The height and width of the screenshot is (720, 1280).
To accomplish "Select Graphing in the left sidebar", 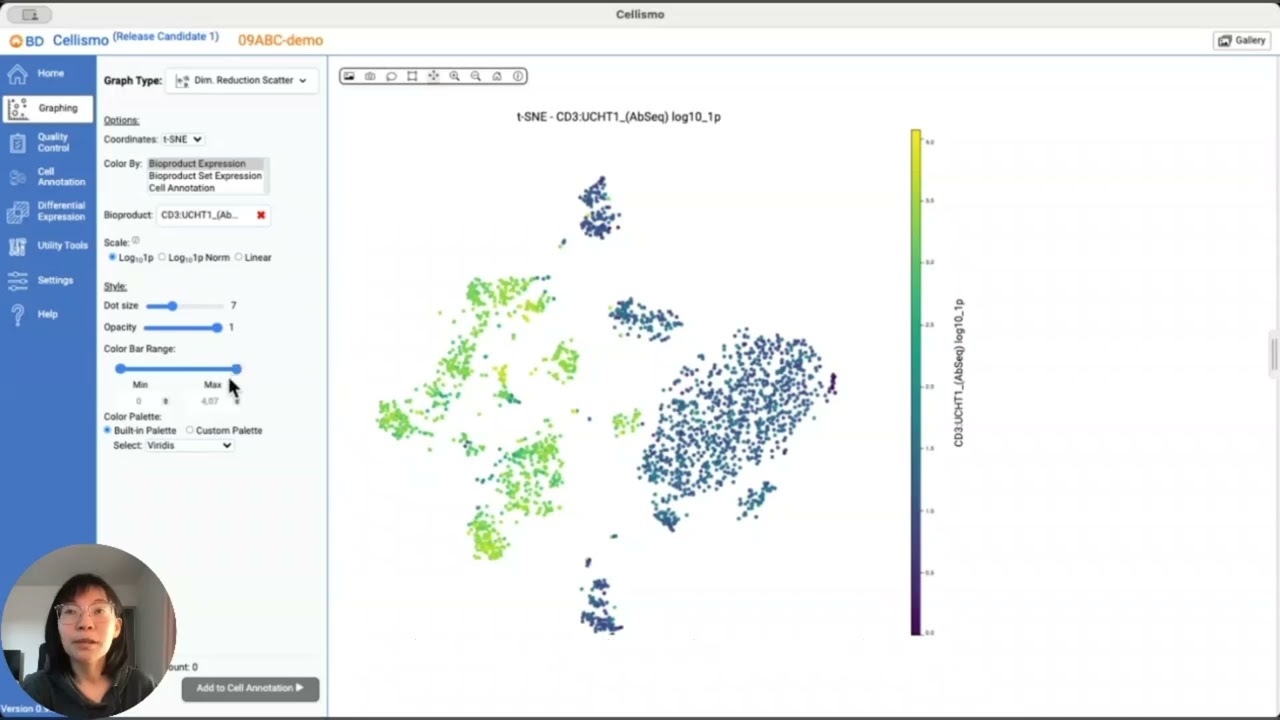I will click(48, 108).
